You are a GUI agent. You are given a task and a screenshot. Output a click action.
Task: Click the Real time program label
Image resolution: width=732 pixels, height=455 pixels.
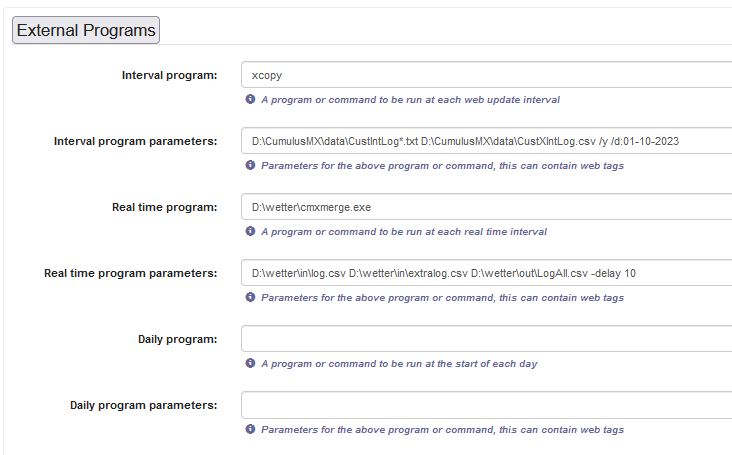(x=164, y=207)
